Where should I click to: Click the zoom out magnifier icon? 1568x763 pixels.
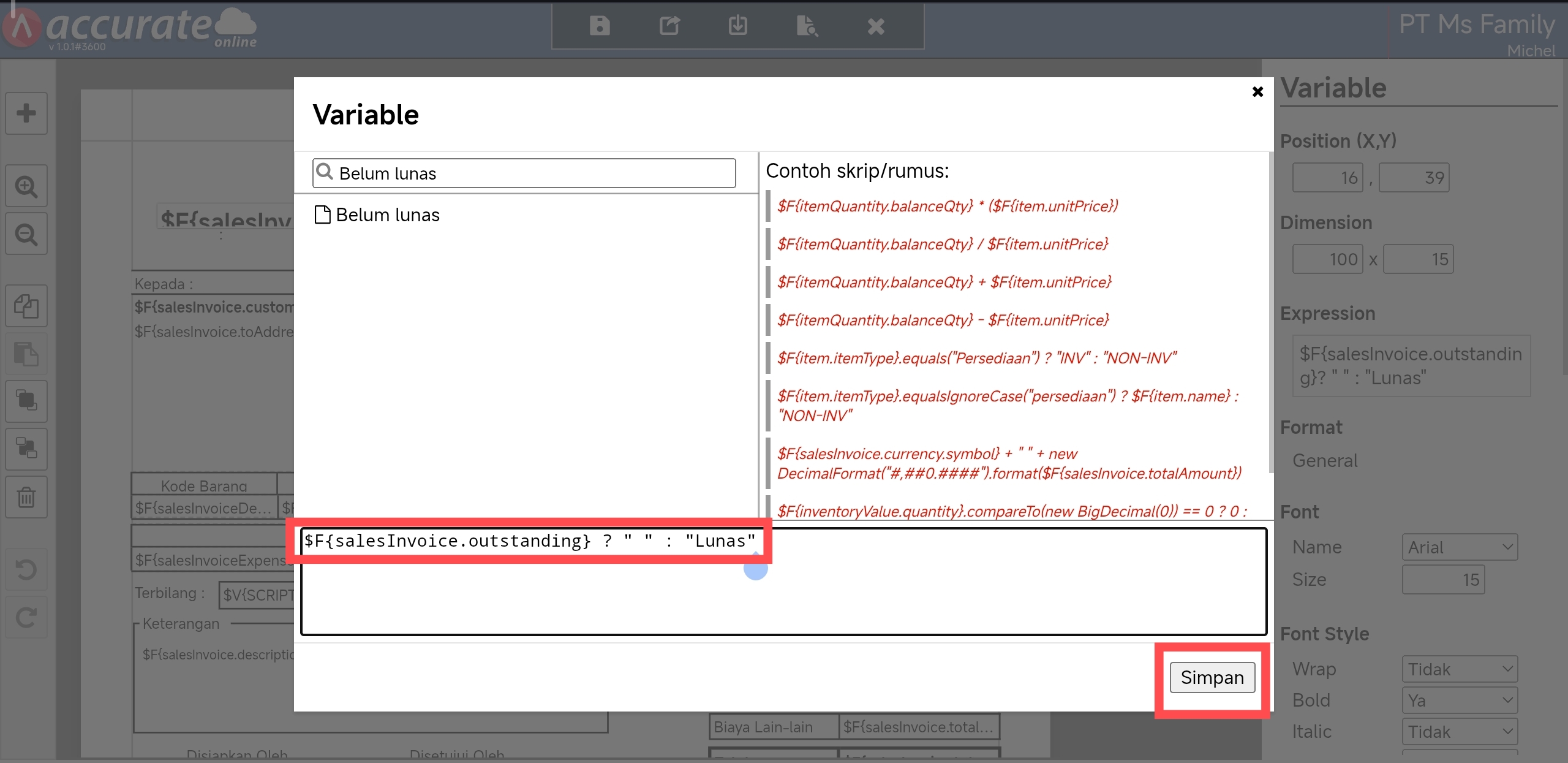point(26,234)
